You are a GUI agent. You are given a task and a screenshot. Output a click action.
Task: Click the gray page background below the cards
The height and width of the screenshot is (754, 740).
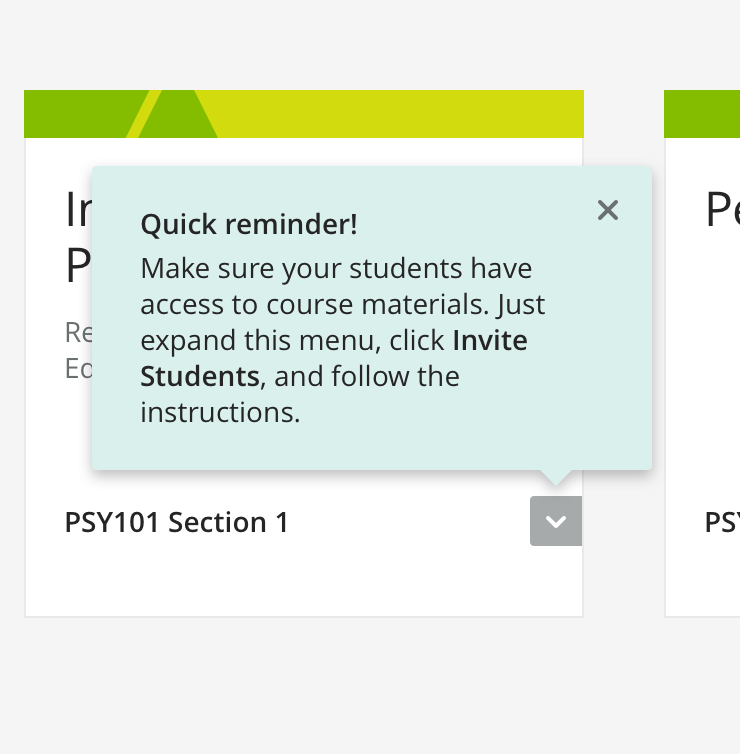click(x=370, y=690)
